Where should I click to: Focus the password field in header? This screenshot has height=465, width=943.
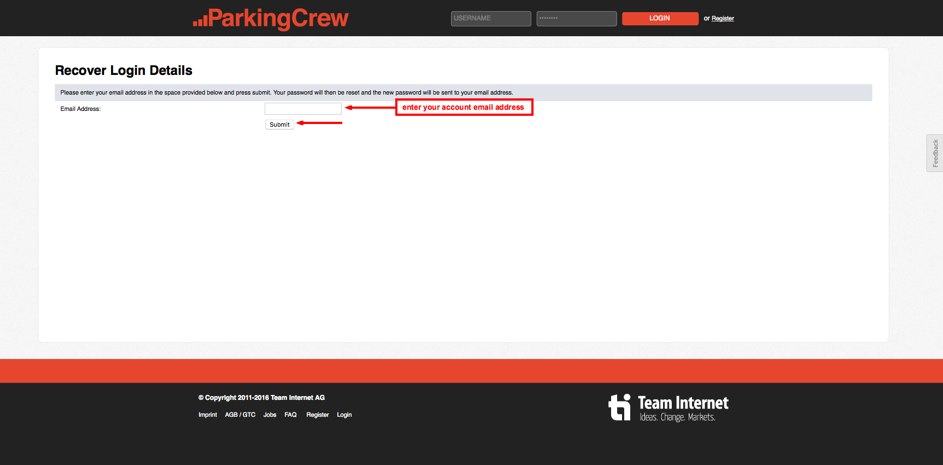tap(576, 18)
